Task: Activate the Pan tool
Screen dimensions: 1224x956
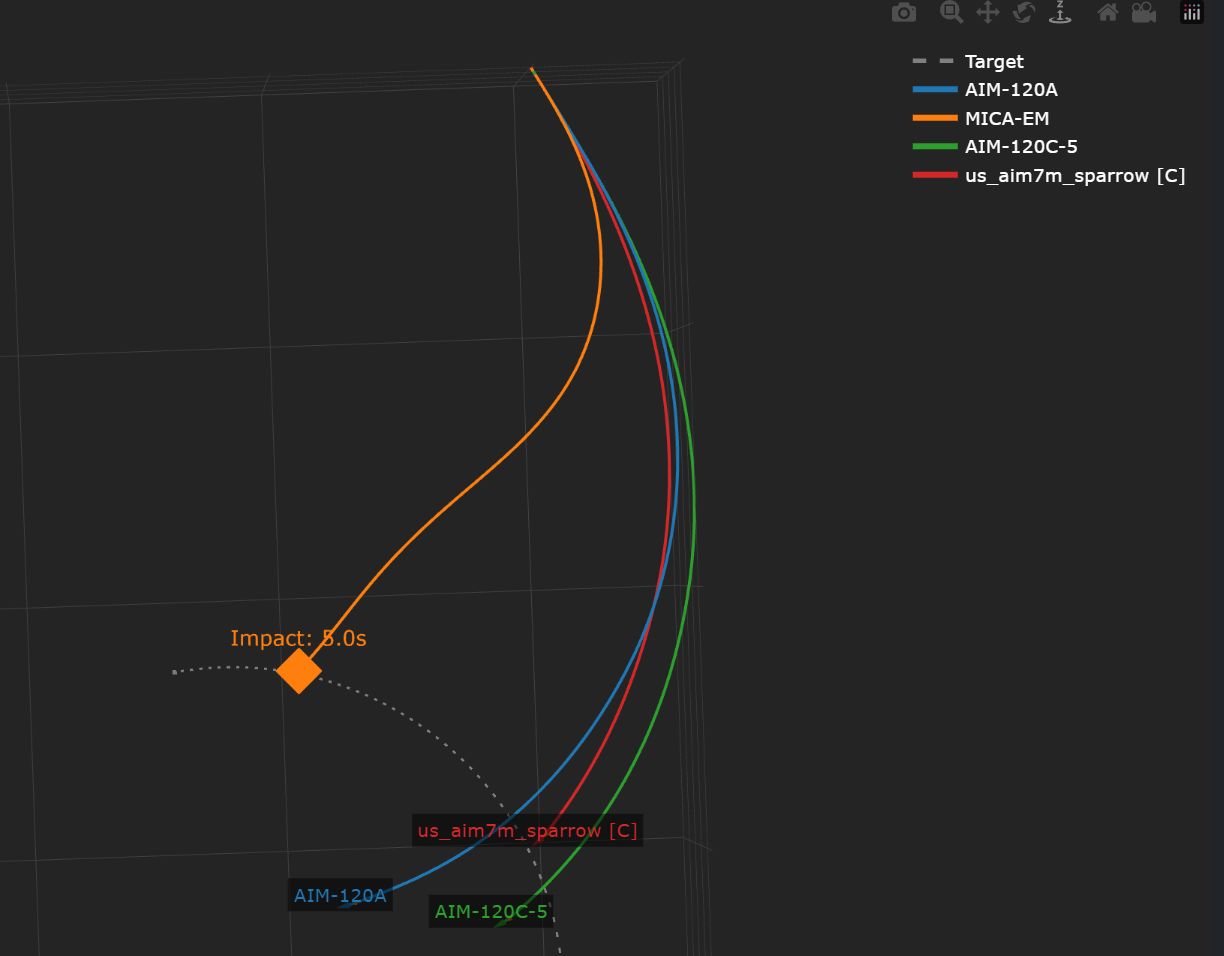Action: tap(988, 13)
